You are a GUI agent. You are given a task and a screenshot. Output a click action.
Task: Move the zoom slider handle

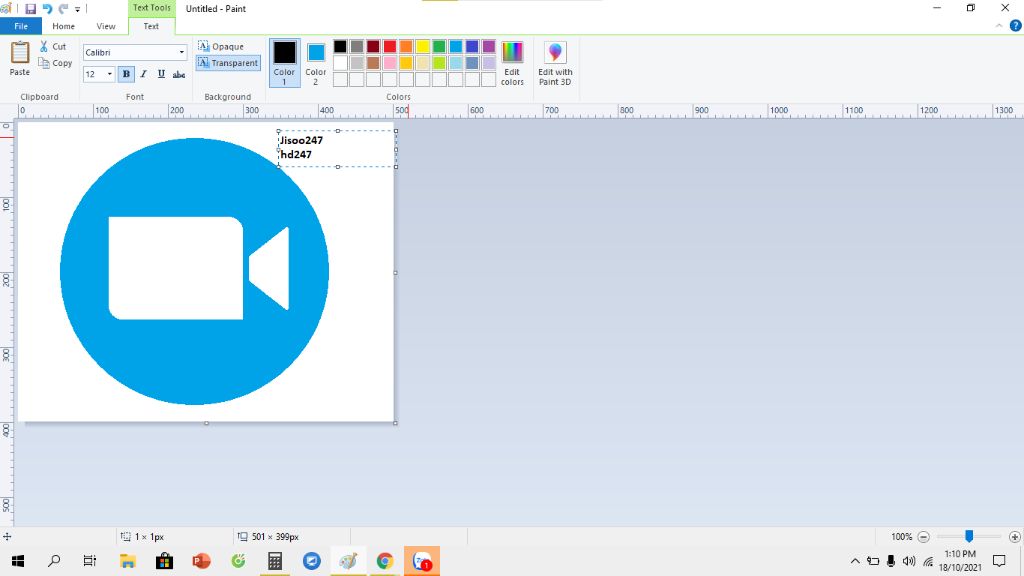[x=969, y=536]
